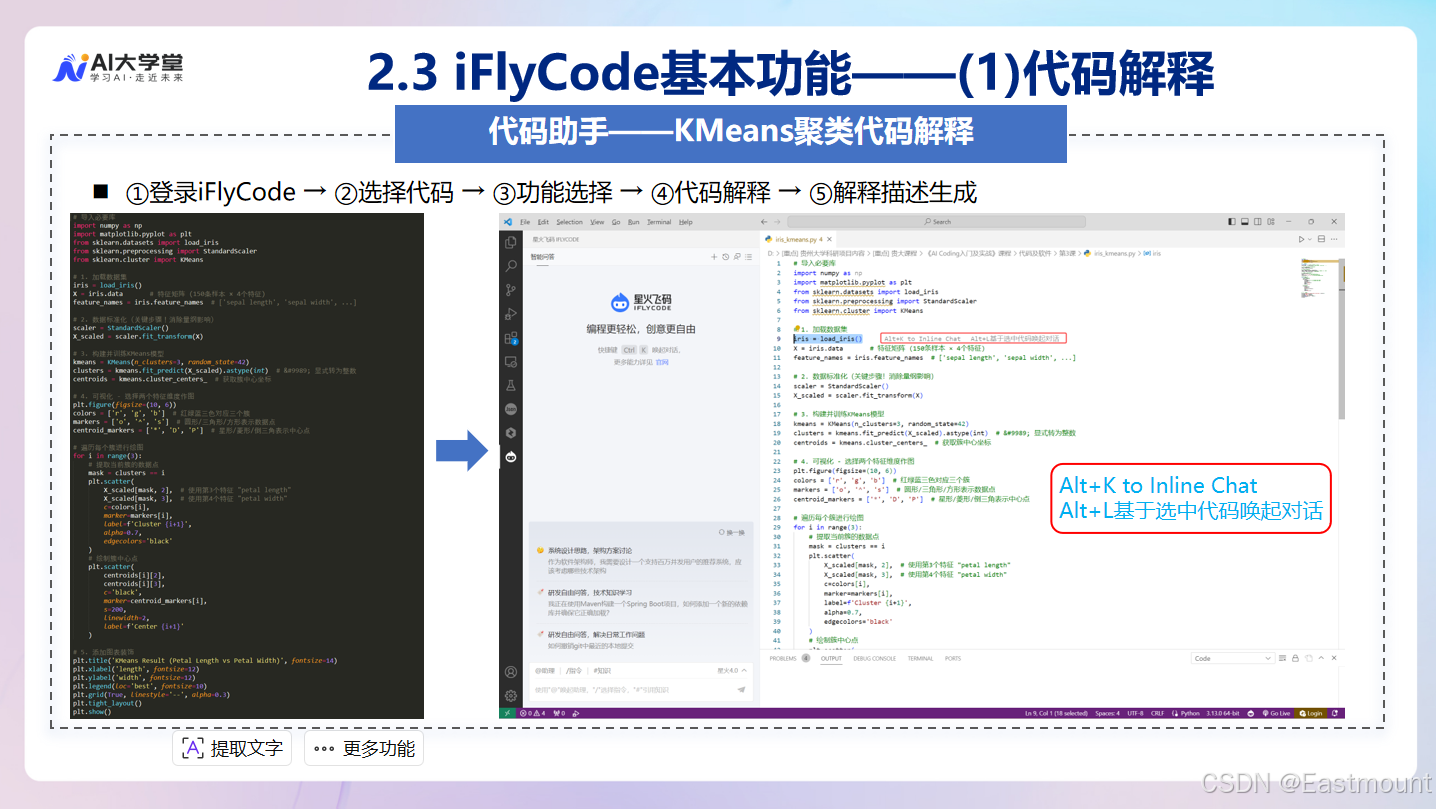Toggle the Output auto-scroll lock icon
This screenshot has height=809, width=1436.
1295,658
